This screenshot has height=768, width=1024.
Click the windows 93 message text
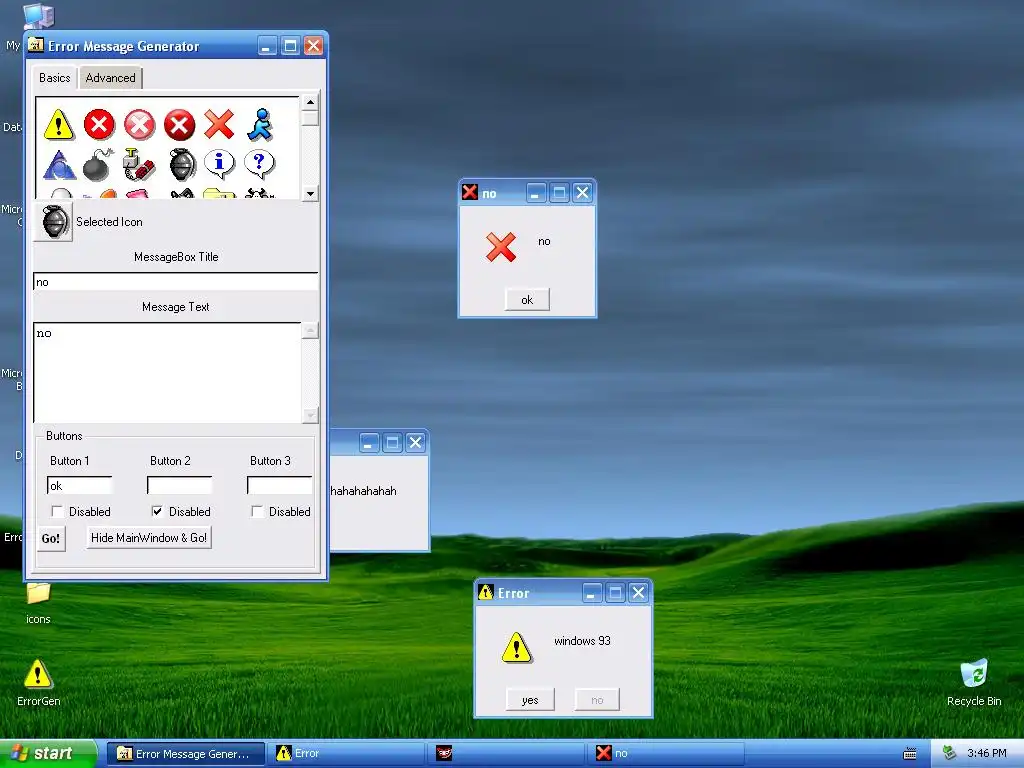pos(583,641)
